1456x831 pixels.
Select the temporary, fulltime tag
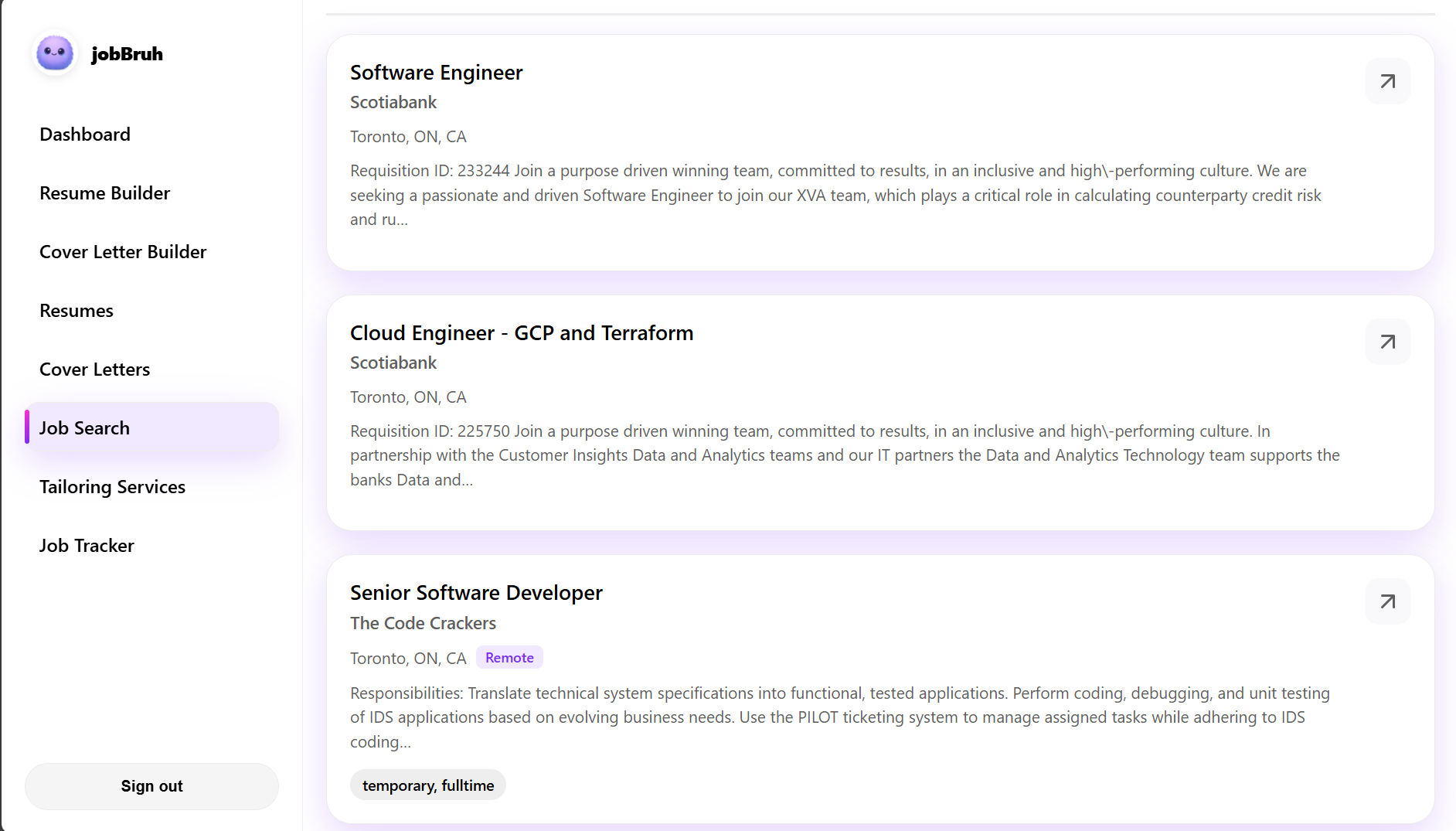427,785
